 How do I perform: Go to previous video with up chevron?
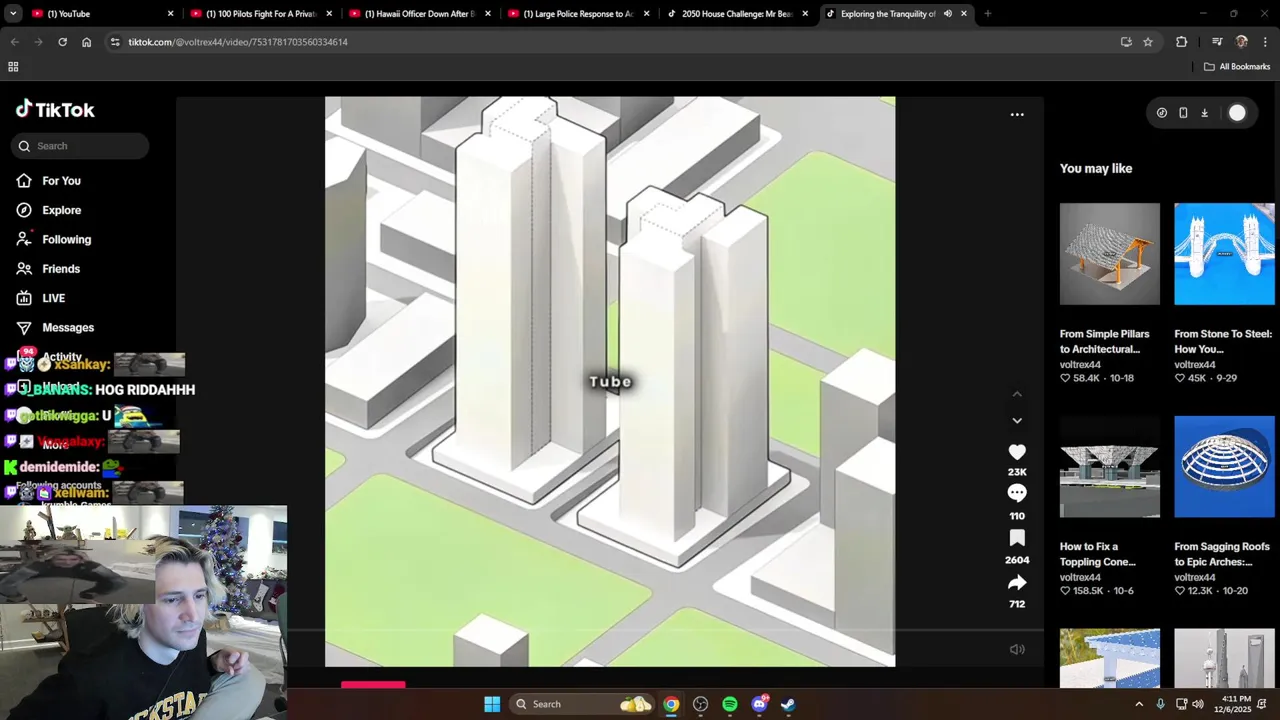[1017, 394]
